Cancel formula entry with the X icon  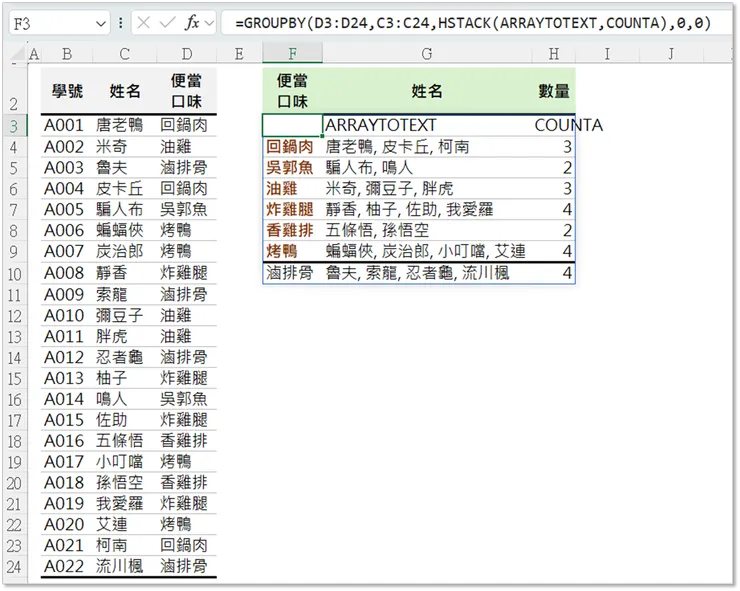[x=144, y=23]
